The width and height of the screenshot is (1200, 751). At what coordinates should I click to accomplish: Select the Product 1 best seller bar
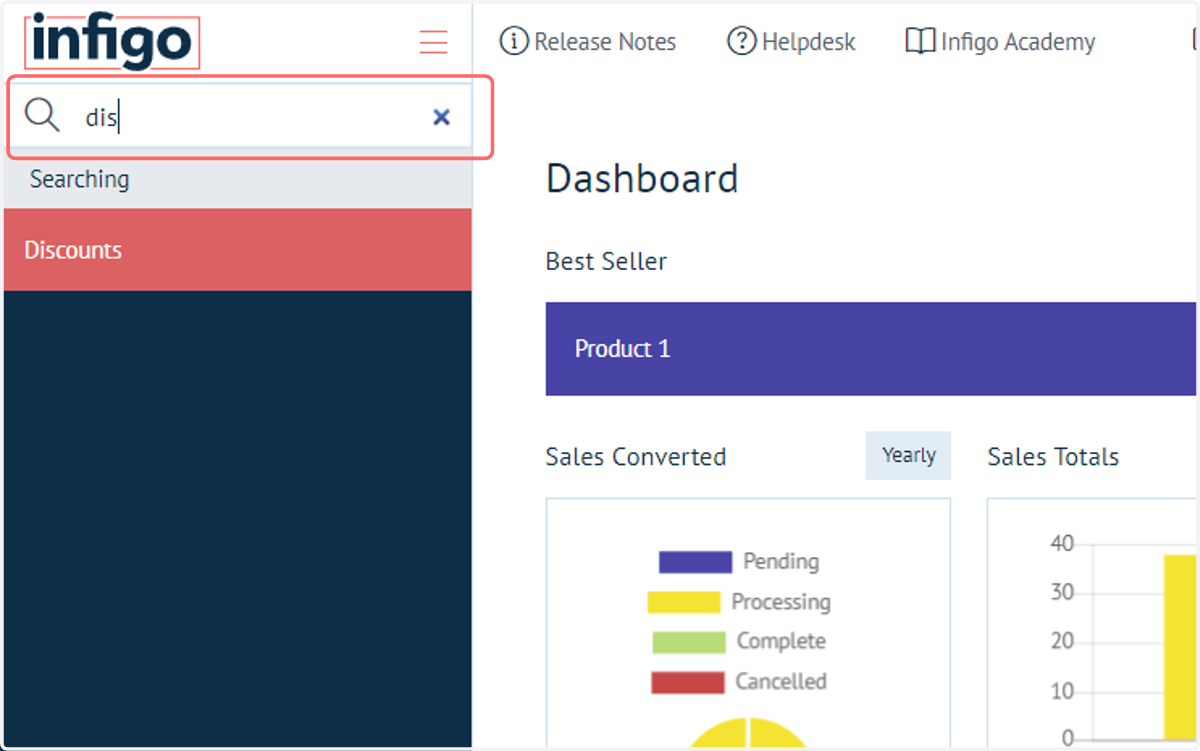(x=871, y=349)
